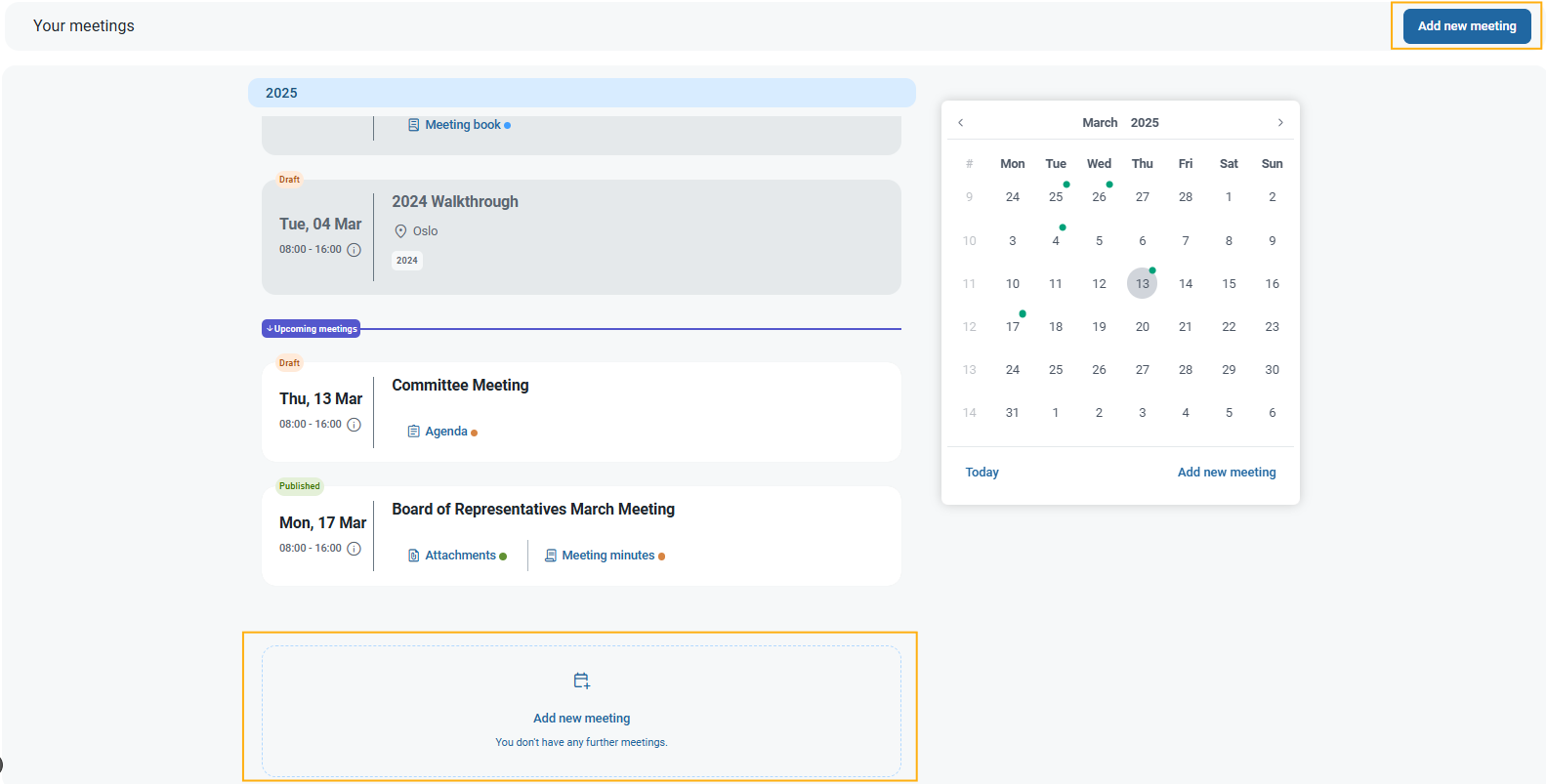Click the Draft badge on Committee Meeting
The width and height of the screenshot is (1546, 784).
click(x=289, y=363)
